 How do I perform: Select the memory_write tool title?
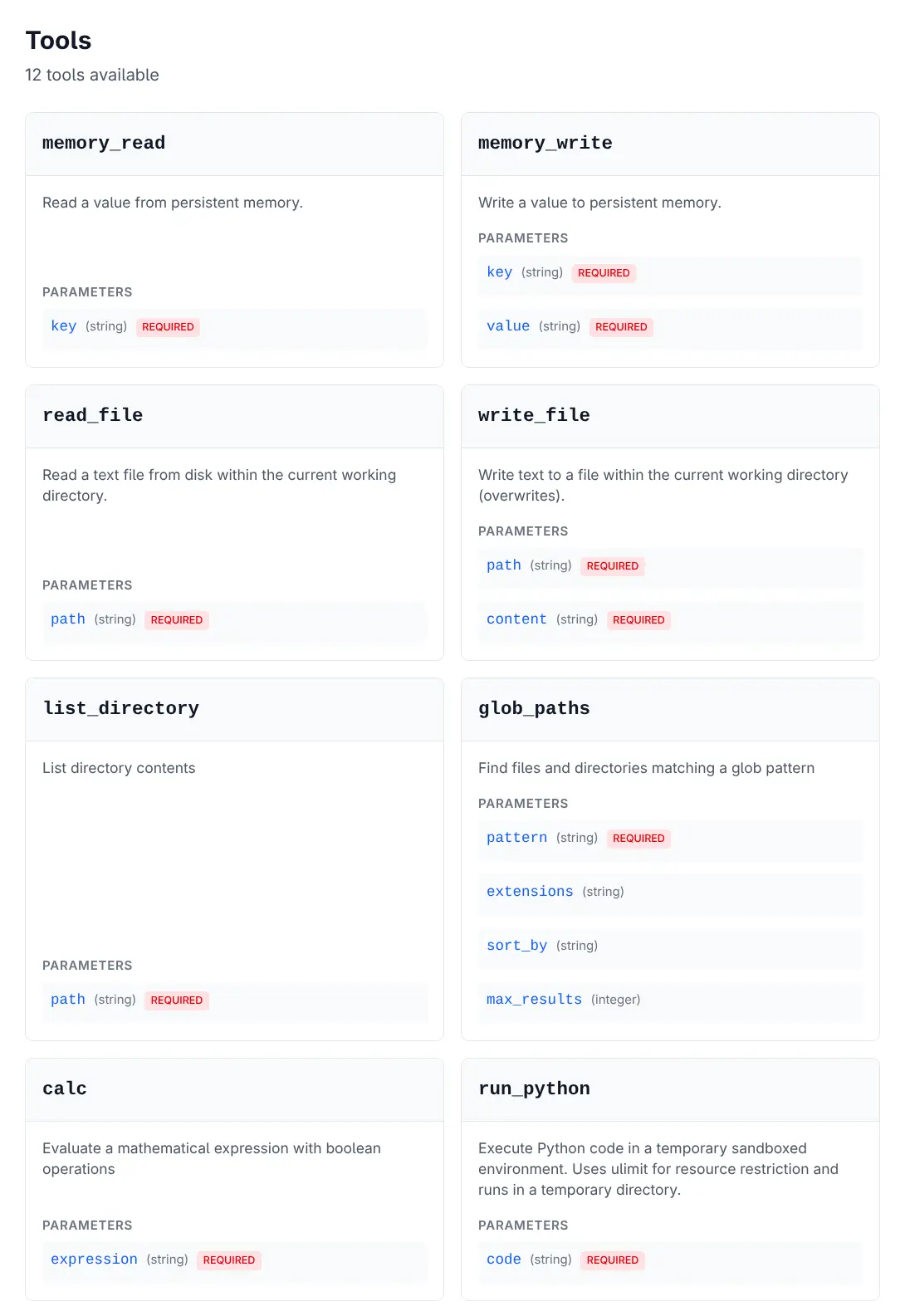[x=545, y=143]
